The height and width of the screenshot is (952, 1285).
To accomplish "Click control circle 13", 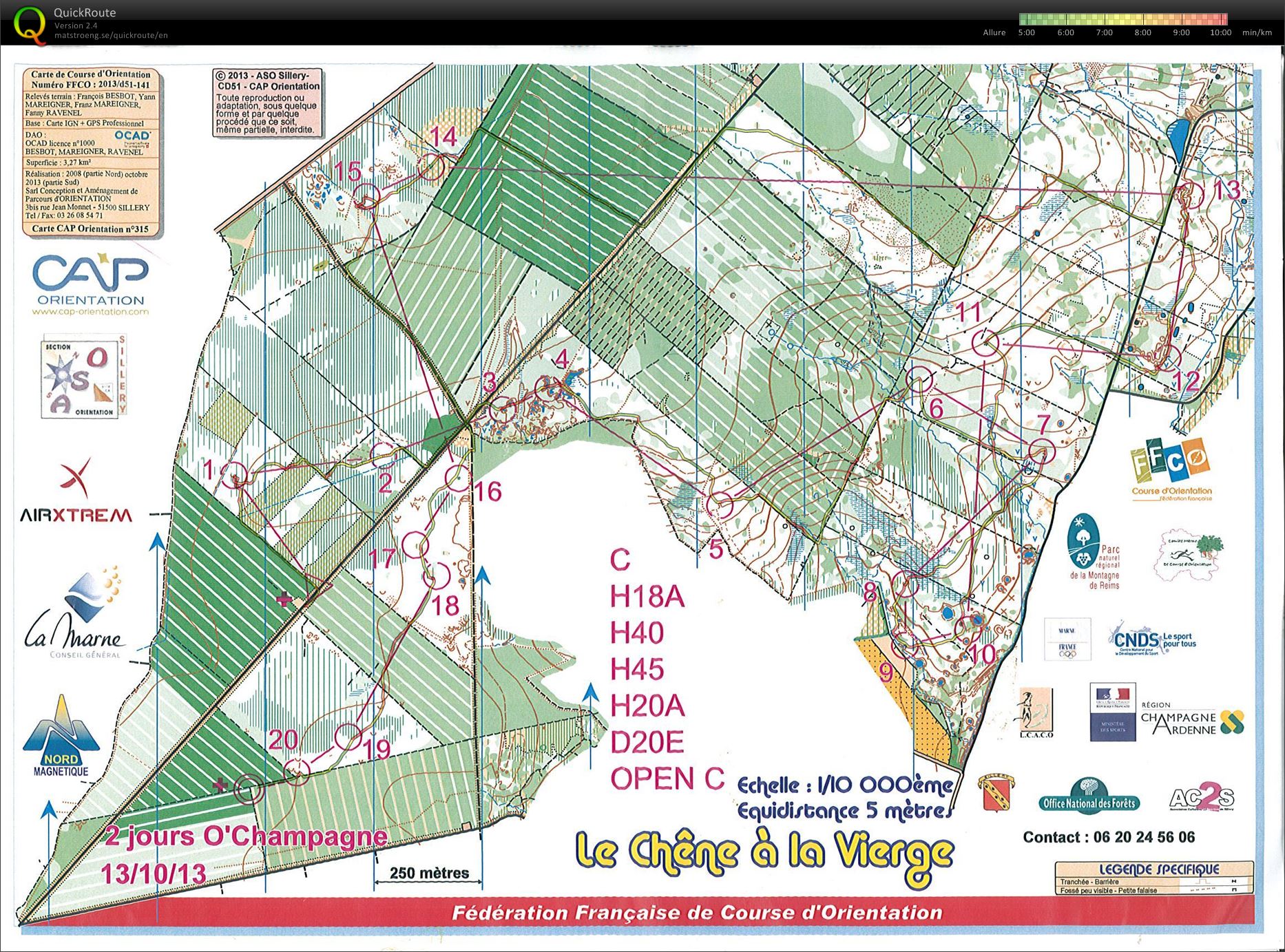I will [1191, 195].
